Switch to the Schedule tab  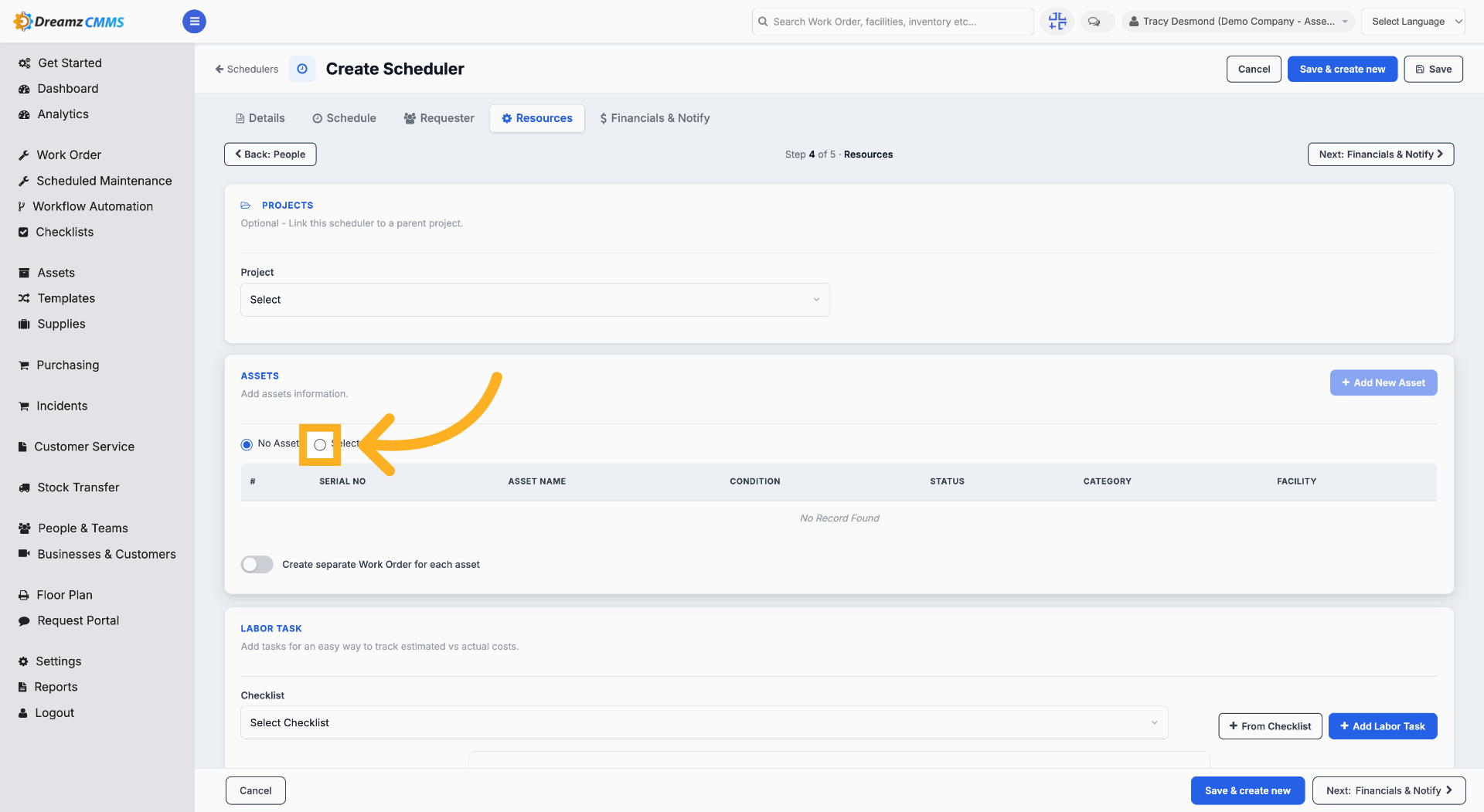pos(345,118)
